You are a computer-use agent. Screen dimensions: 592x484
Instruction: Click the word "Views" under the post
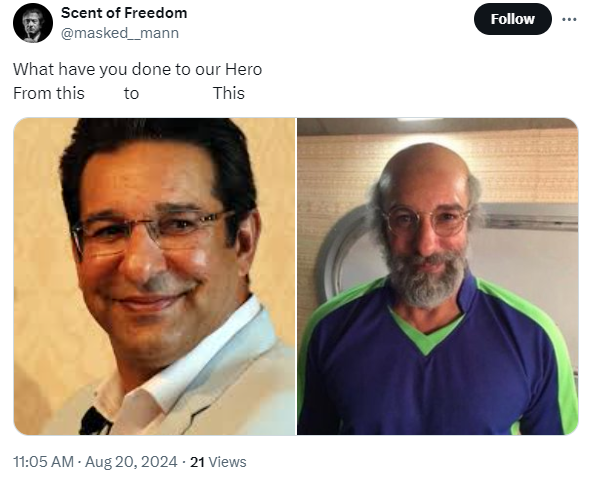pyautogui.click(x=227, y=462)
